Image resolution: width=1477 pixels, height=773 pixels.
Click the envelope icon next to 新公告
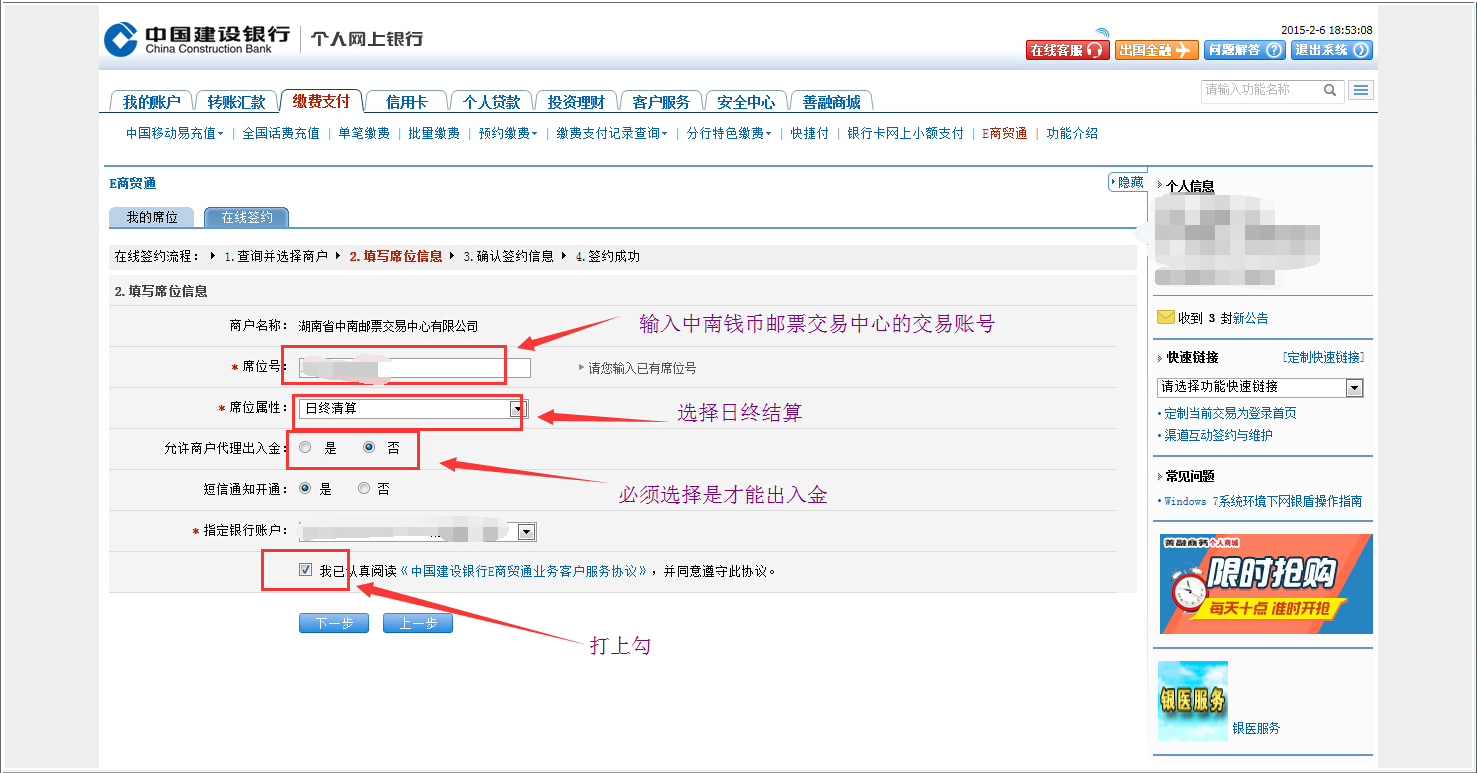point(1165,318)
